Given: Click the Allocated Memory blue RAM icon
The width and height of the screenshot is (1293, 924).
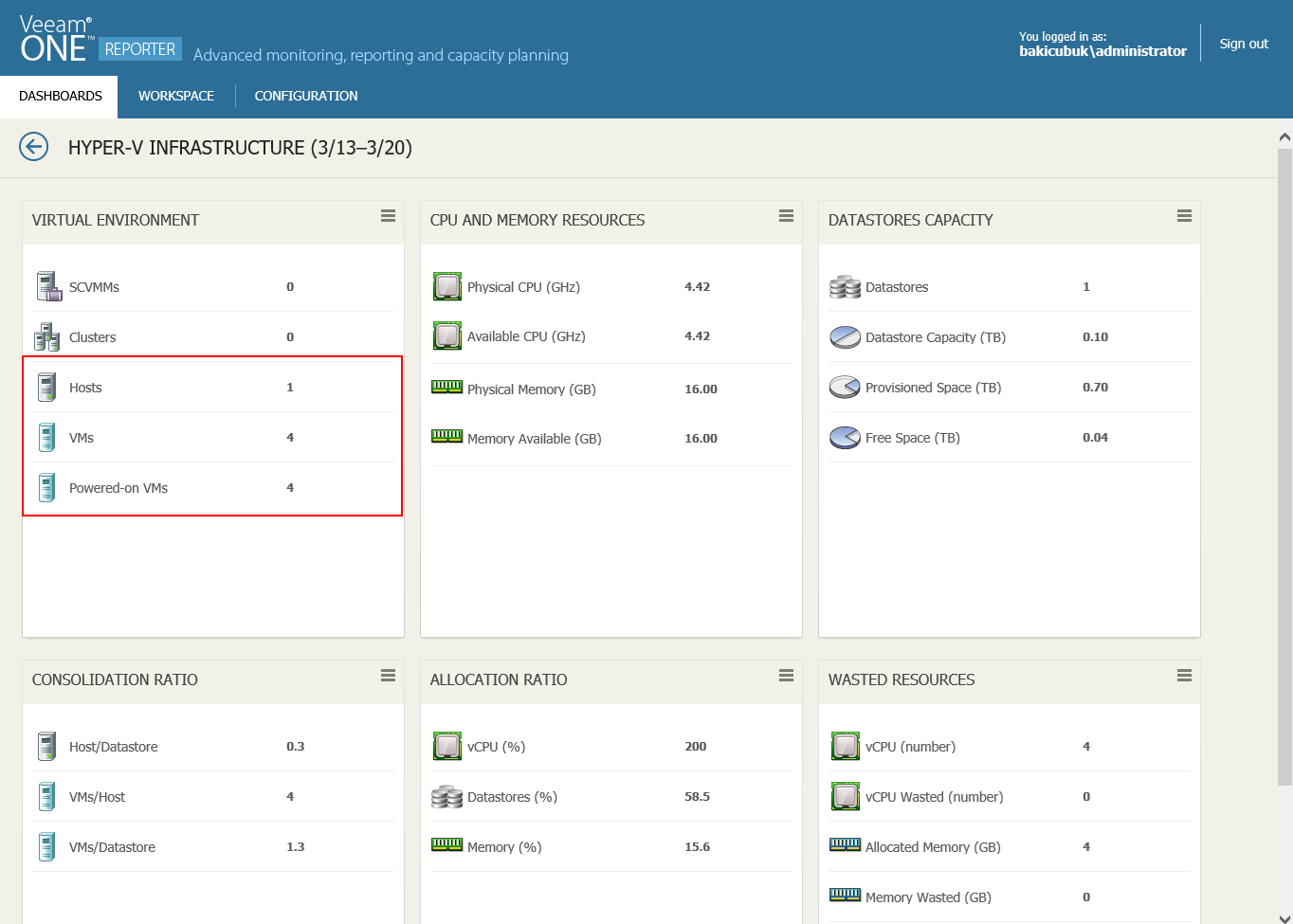Looking at the screenshot, I should tap(845, 844).
